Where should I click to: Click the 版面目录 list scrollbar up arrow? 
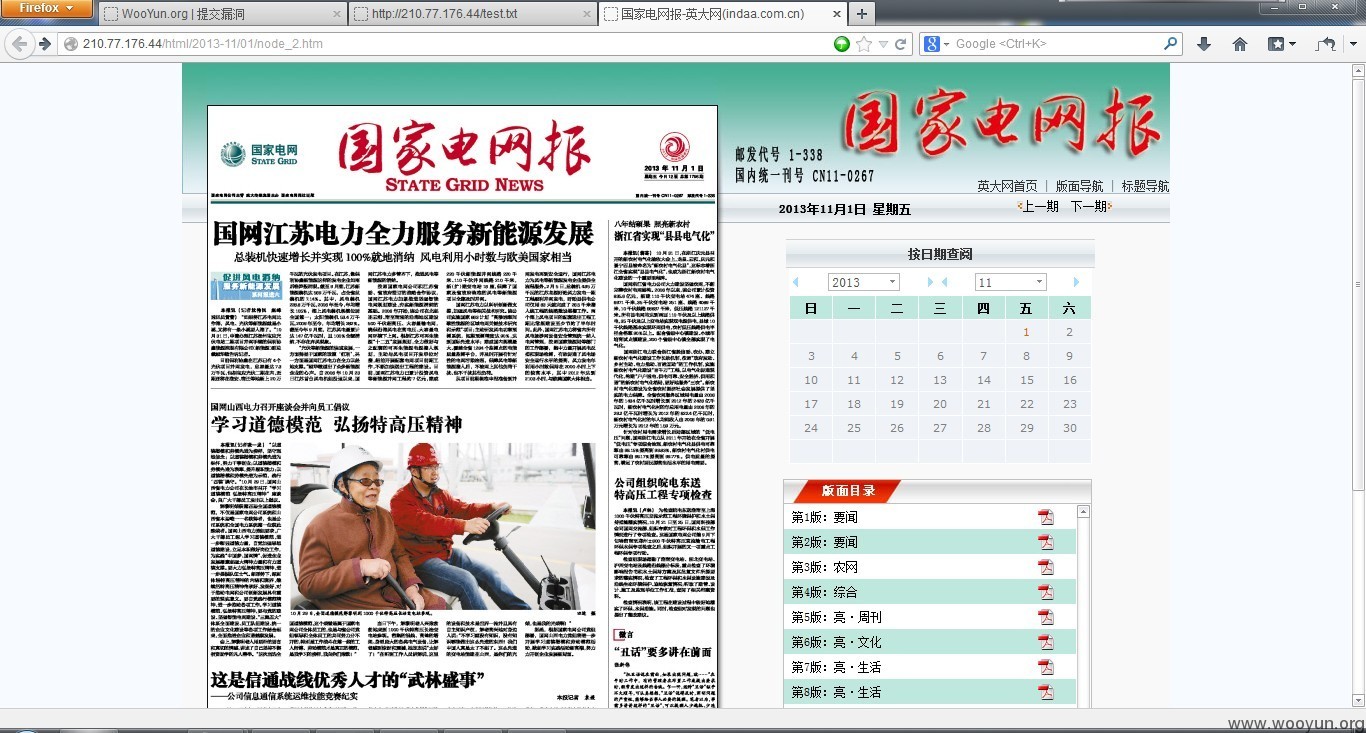click(1082, 512)
